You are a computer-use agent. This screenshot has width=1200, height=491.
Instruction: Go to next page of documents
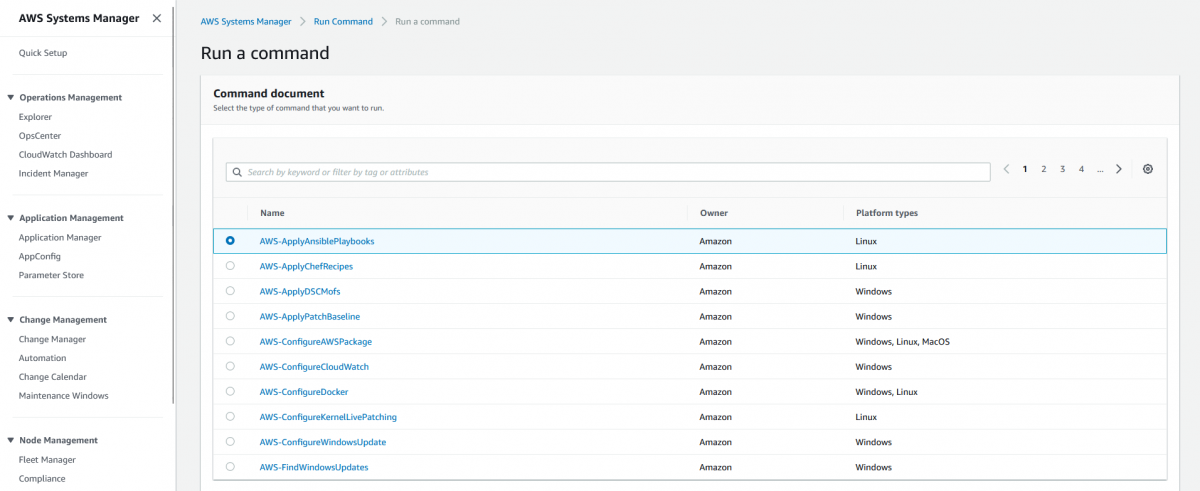(x=1118, y=169)
